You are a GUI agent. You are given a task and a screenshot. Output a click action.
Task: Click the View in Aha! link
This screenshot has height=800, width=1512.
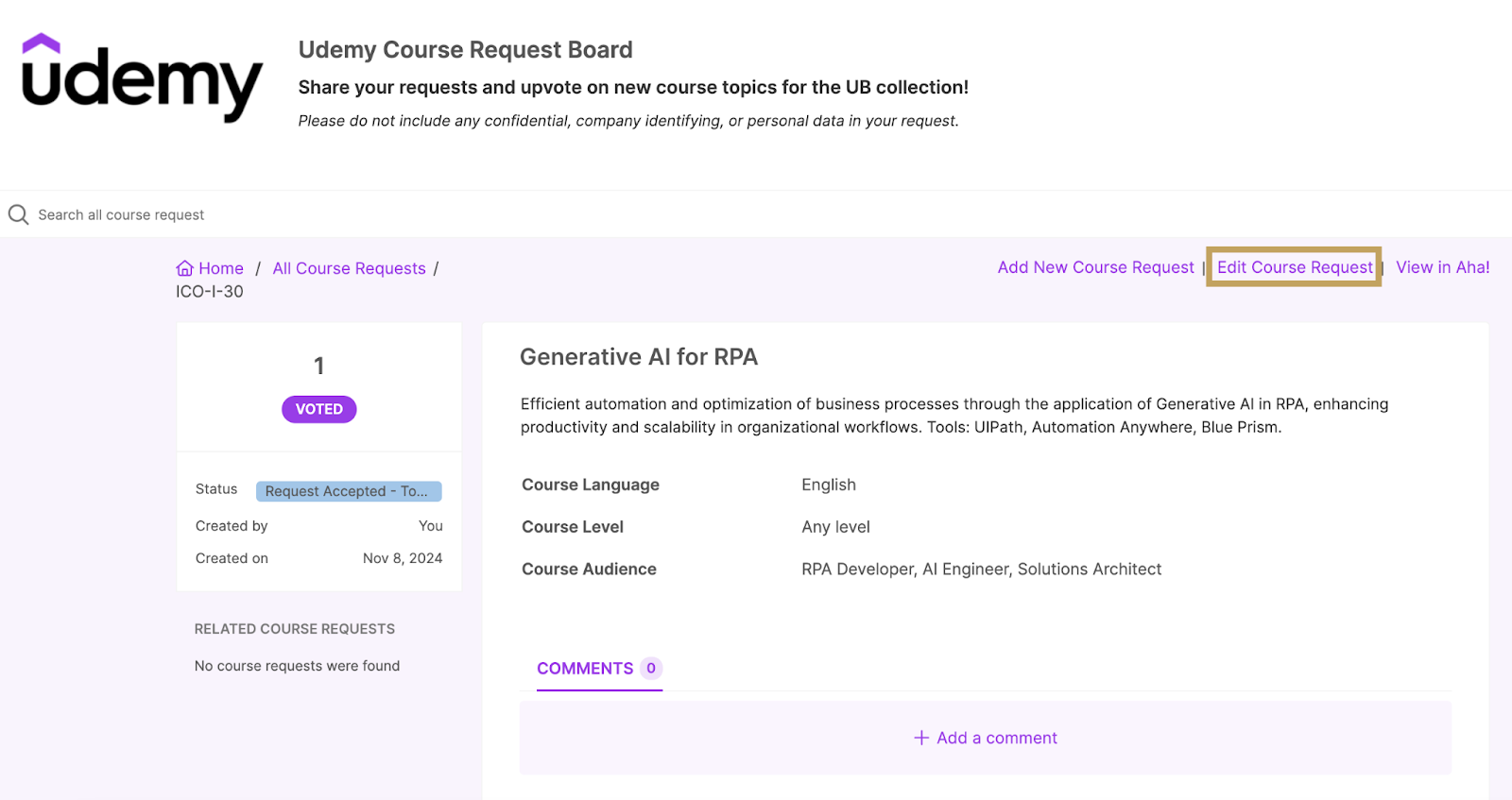point(1442,267)
